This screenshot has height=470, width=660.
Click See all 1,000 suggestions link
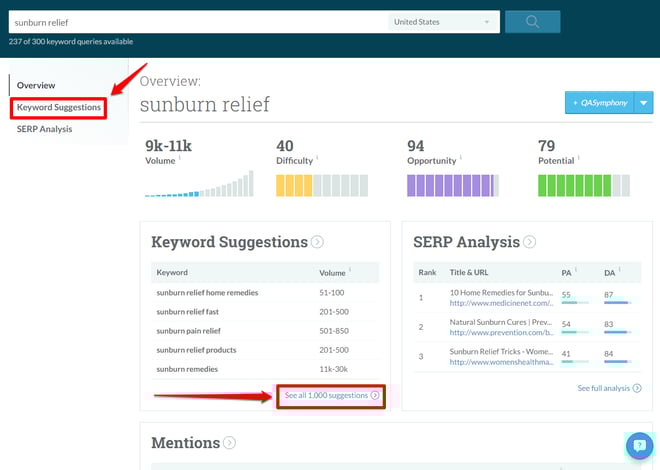click(332, 396)
